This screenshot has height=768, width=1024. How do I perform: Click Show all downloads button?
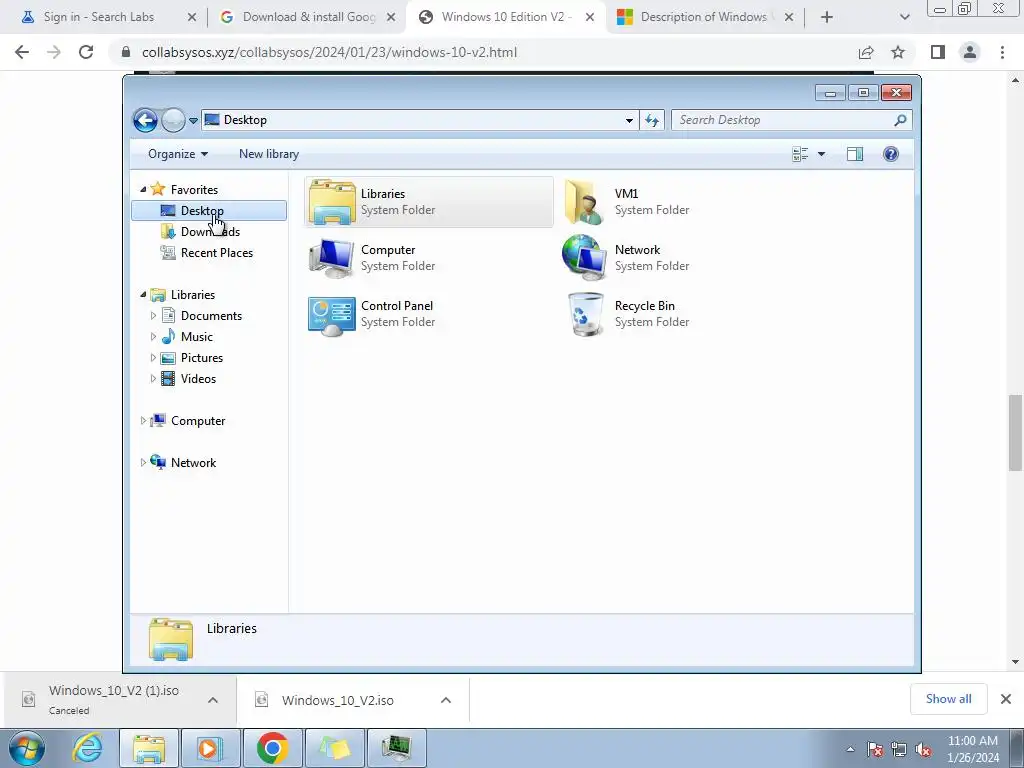point(948,699)
